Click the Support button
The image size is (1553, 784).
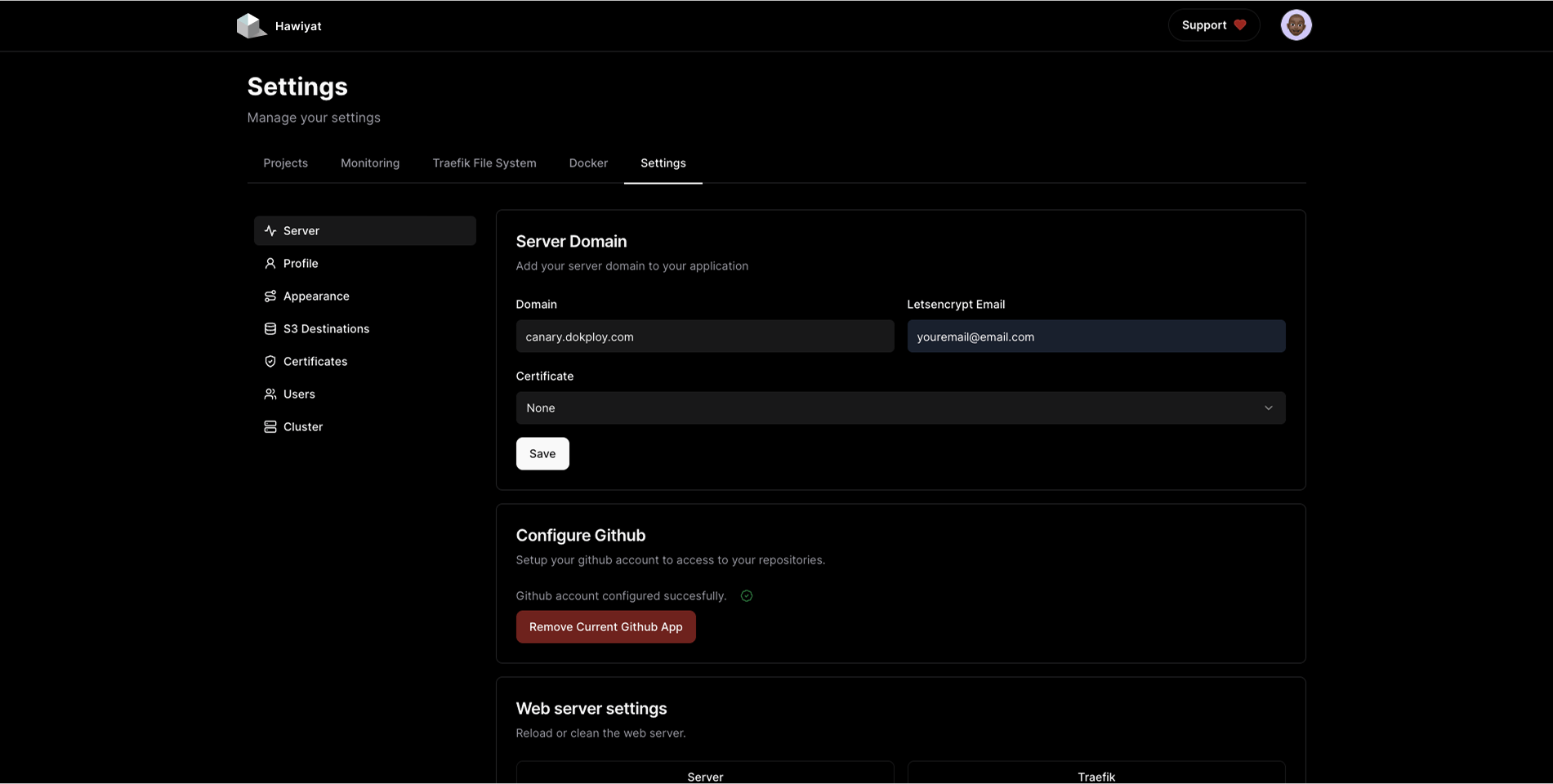click(1214, 25)
